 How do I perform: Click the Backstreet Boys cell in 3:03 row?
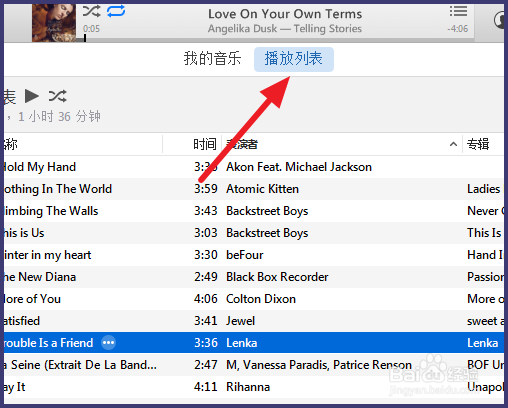pyautogui.click(x=267, y=233)
